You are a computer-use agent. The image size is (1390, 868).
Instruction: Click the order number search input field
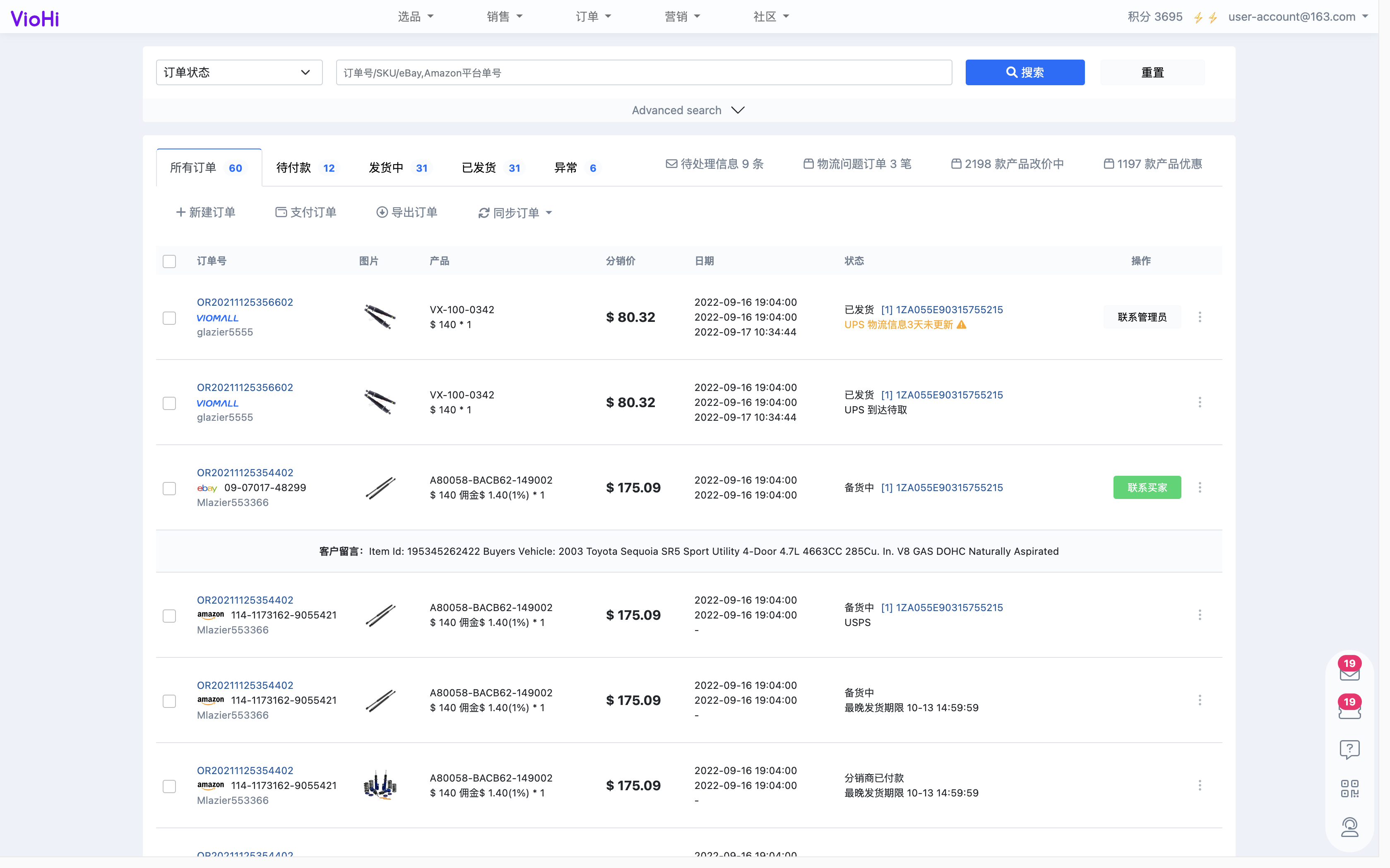[x=644, y=72]
